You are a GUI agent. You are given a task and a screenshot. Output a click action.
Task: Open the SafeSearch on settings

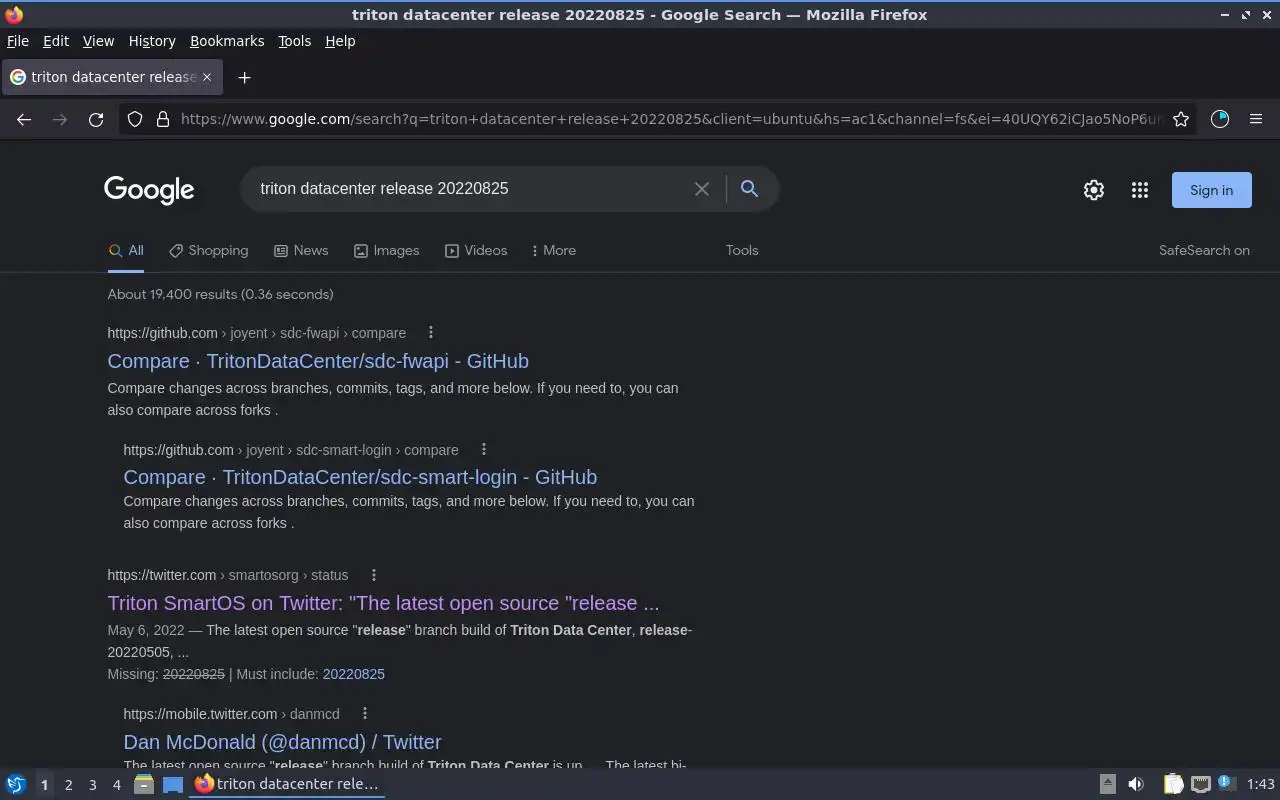click(1204, 251)
